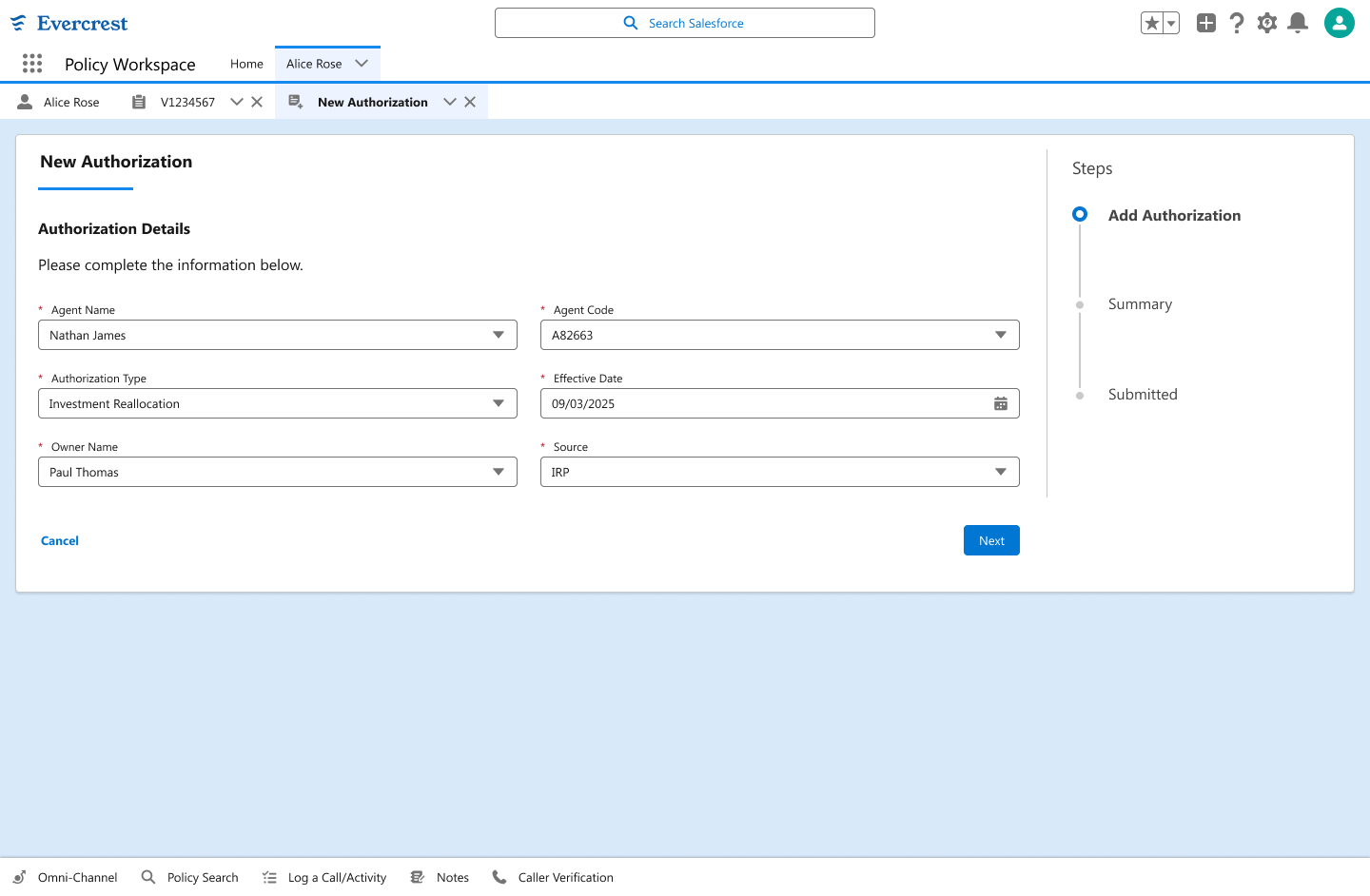The width and height of the screenshot is (1370, 896).
Task: Select the Submitted step
Action: click(x=1143, y=395)
